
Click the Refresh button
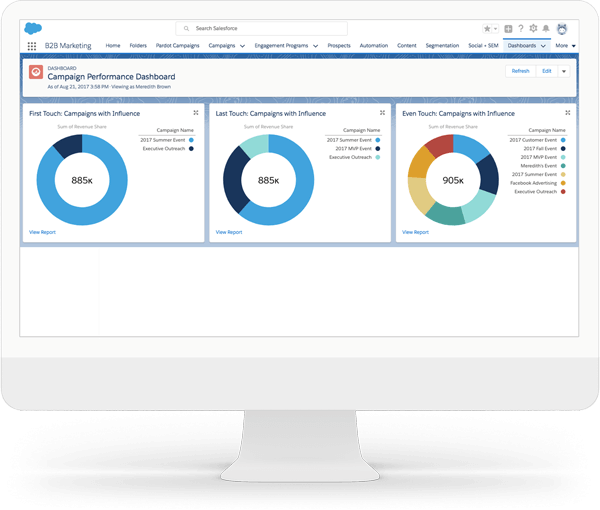(x=520, y=71)
